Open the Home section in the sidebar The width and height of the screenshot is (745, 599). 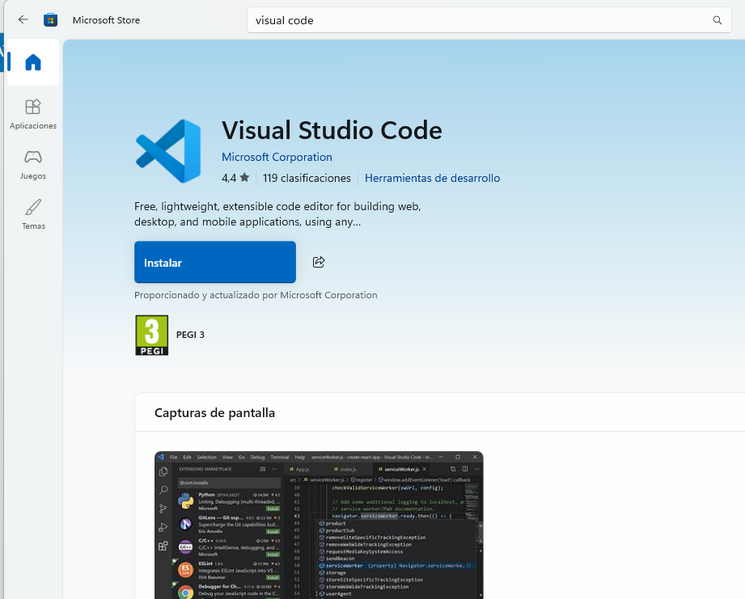tap(33, 62)
